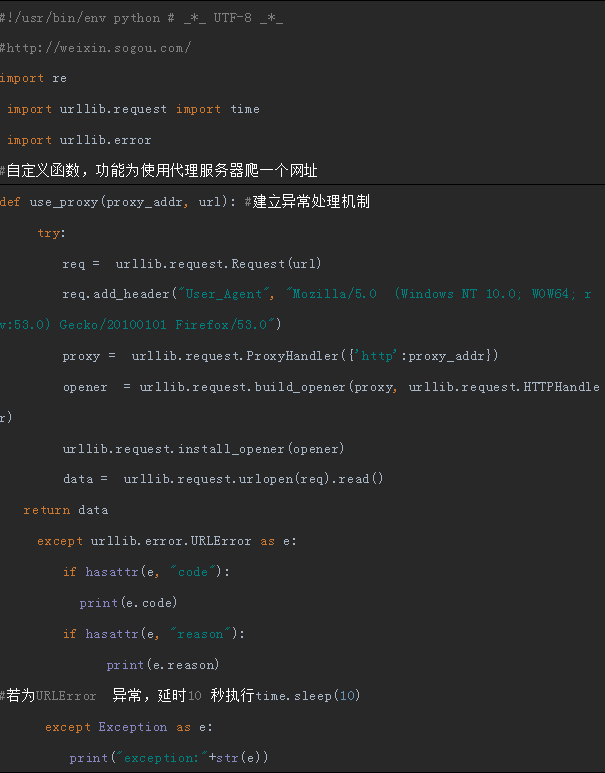Screen dimensions: 605x773
Task: Click the Chinese comment '#自定义函数，功能为使用代理服务器爬一个网址'
Action: [x=159, y=171]
